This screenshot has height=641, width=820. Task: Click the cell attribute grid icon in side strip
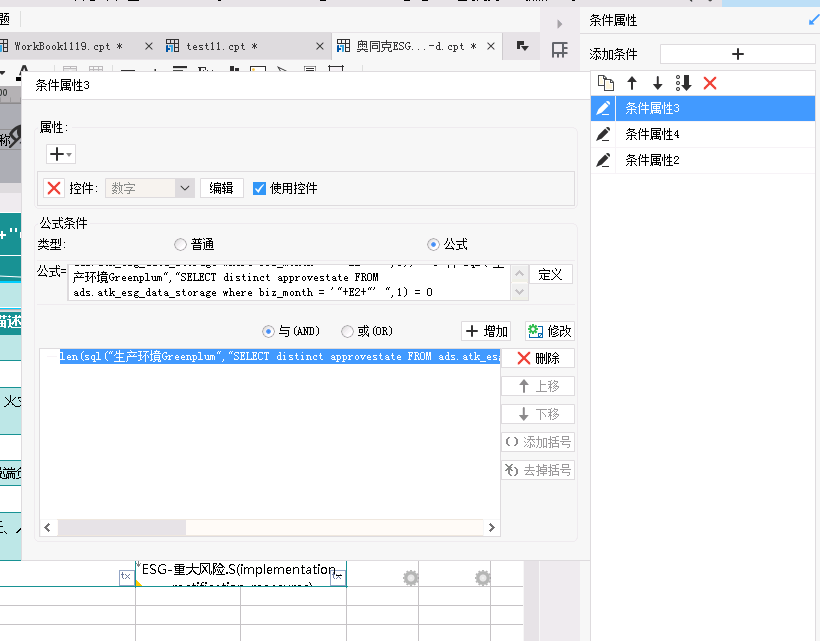tap(560, 50)
